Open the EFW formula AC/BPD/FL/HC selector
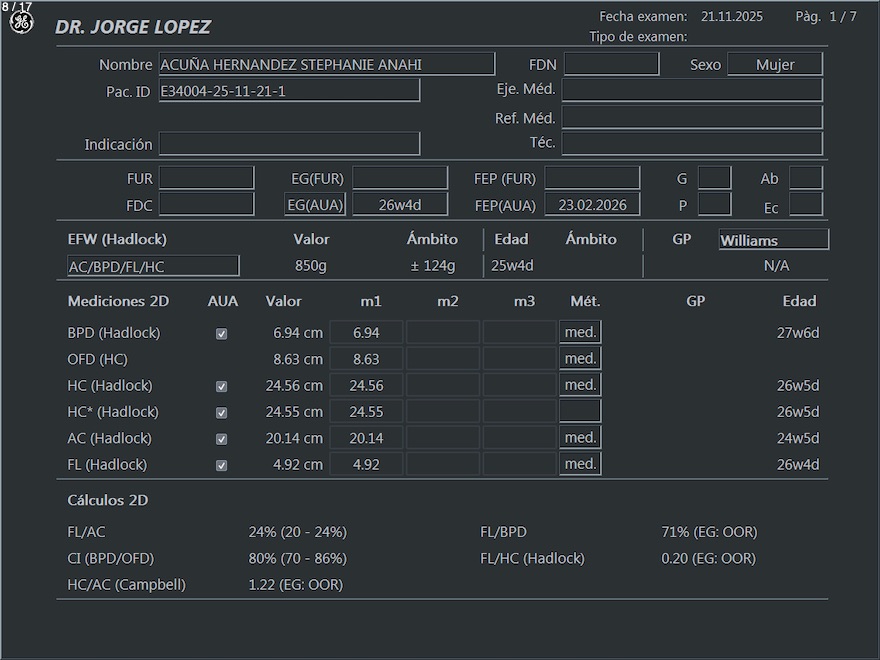Screen dimensions: 880x660 click(x=152, y=266)
